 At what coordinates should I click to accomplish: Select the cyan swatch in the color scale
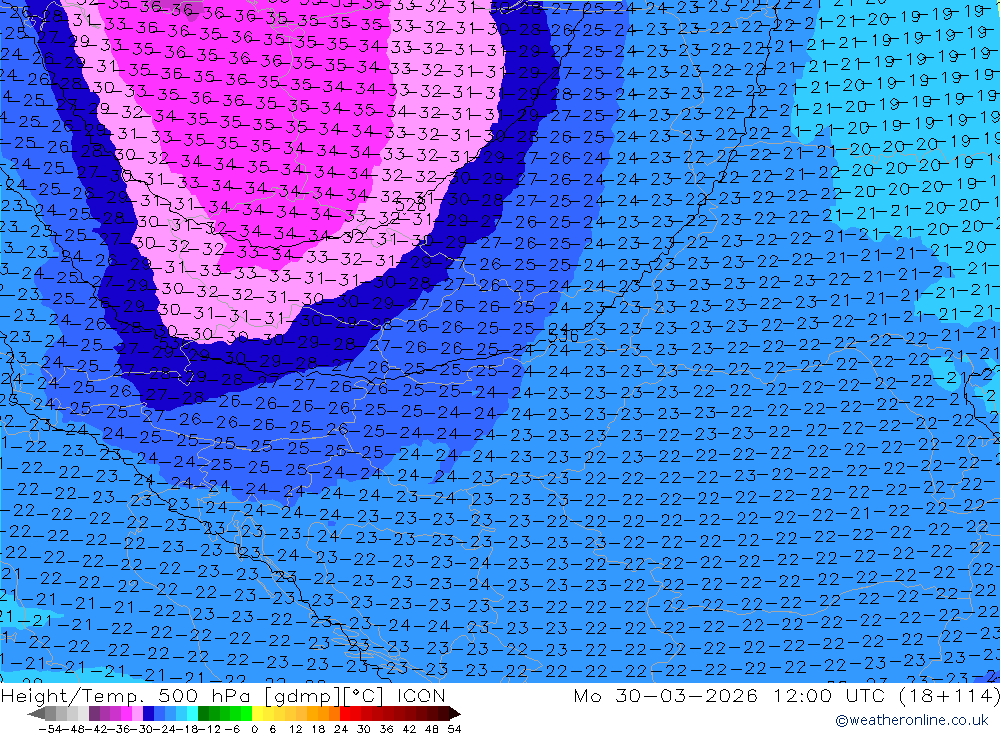pos(193,714)
